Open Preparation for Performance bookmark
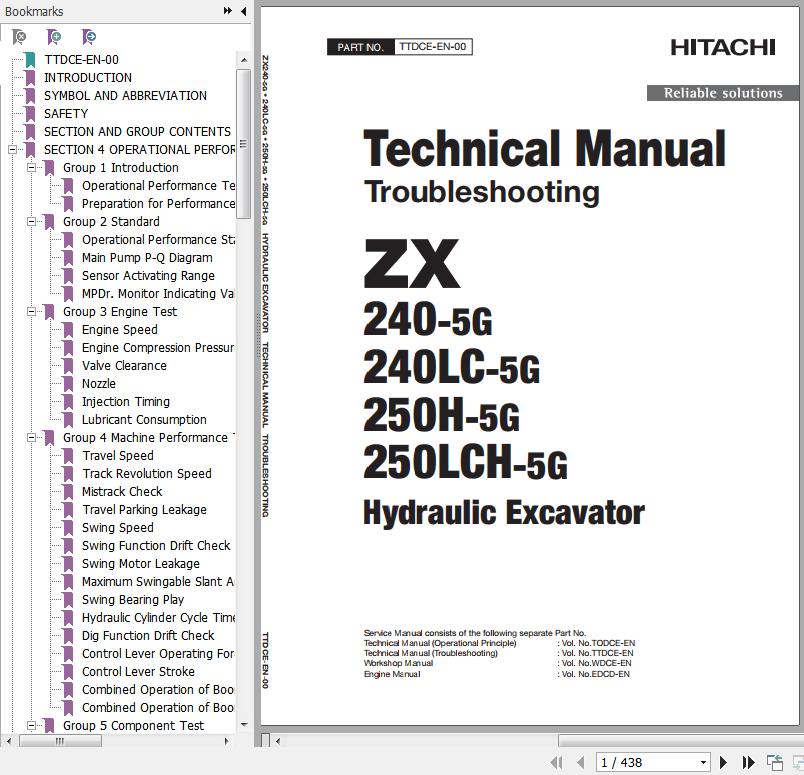The height and width of the screenshot is (775, 804). pyautogui.click(x=158, y=204)
